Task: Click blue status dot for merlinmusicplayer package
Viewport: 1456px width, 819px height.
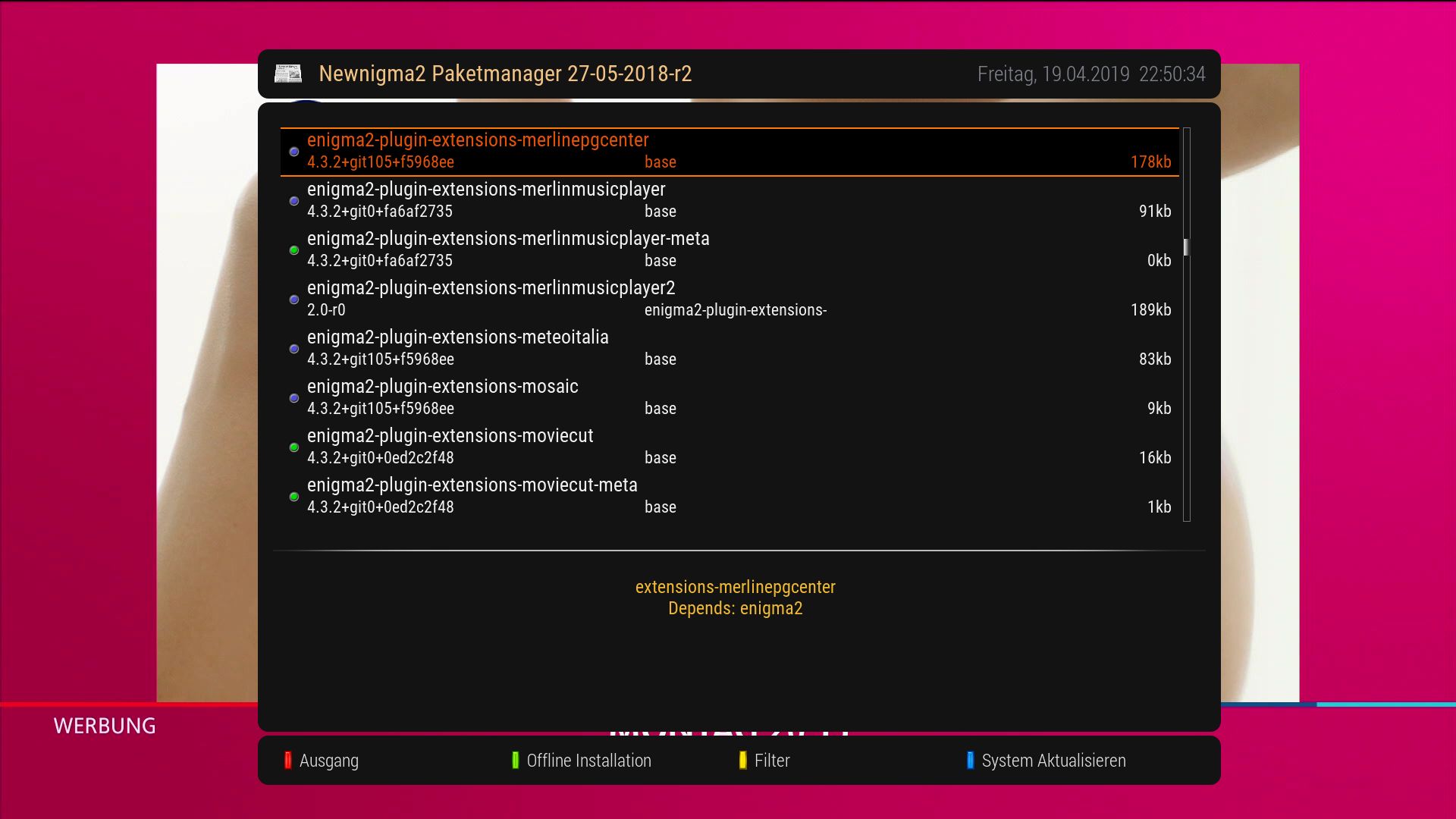Action: click(294, 201)
